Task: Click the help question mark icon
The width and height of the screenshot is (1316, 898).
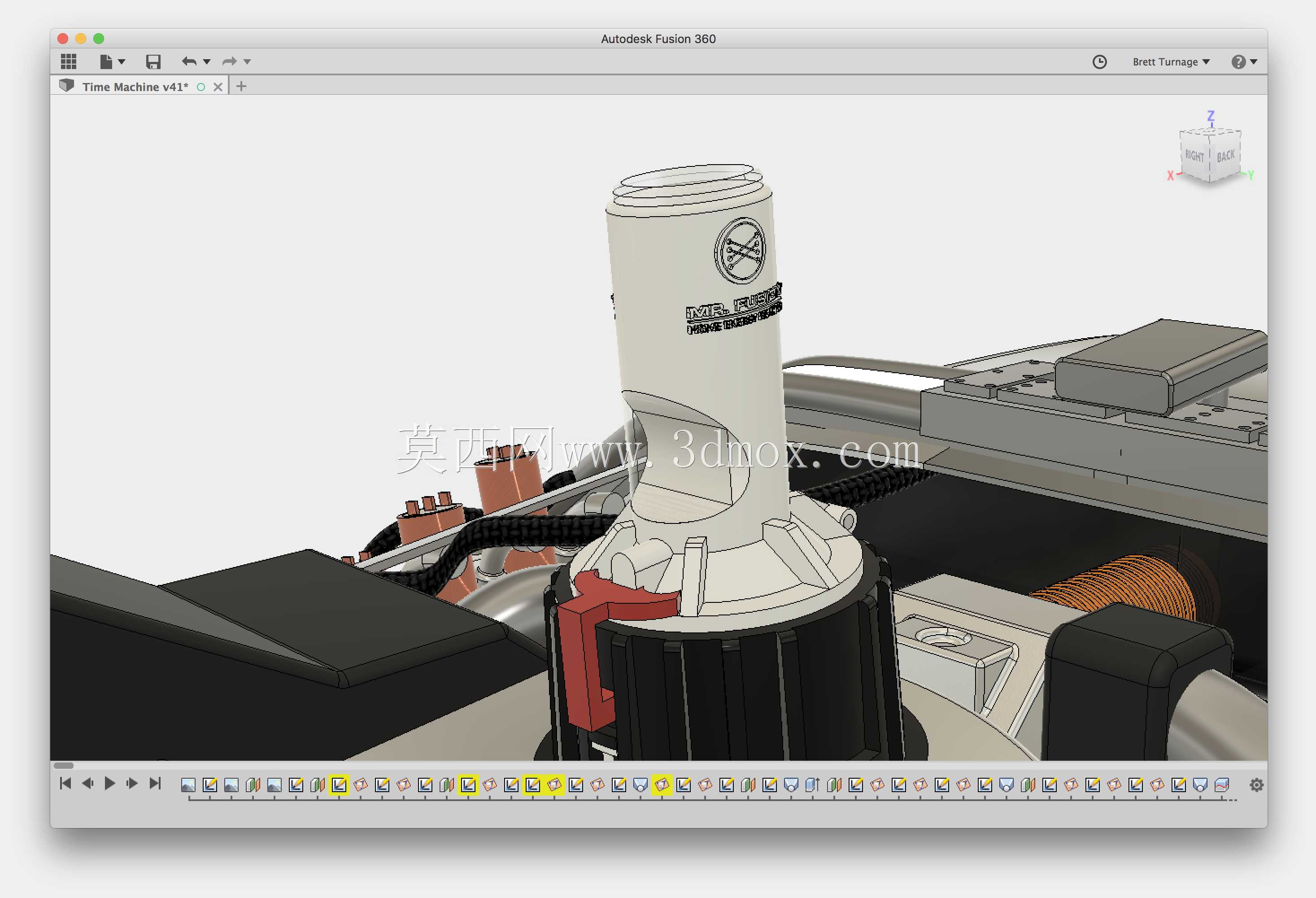Action: [x=1238, y=62]
